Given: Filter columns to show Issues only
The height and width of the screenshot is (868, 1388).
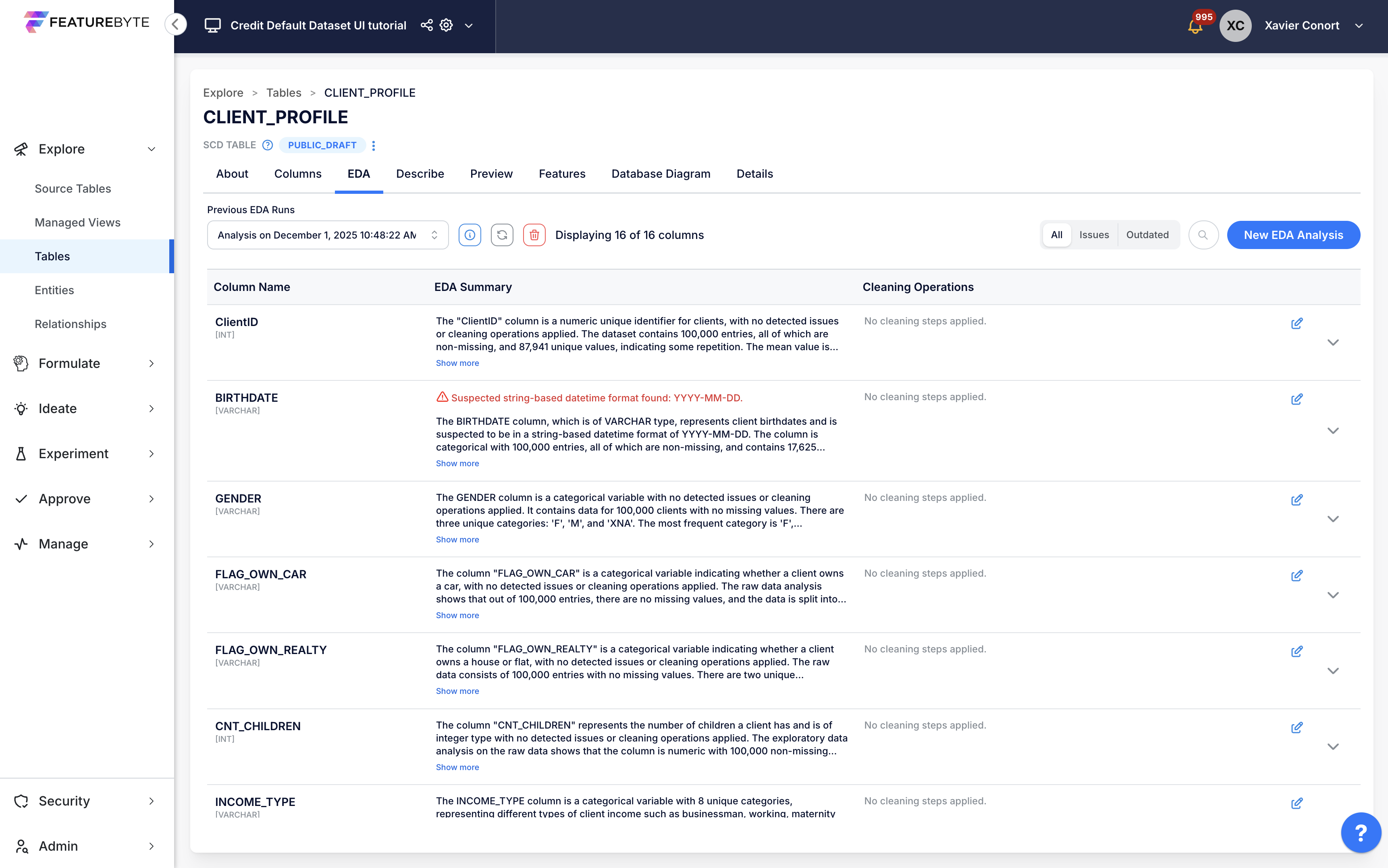Looking at the screenshot, I should tap(1093, 235).
